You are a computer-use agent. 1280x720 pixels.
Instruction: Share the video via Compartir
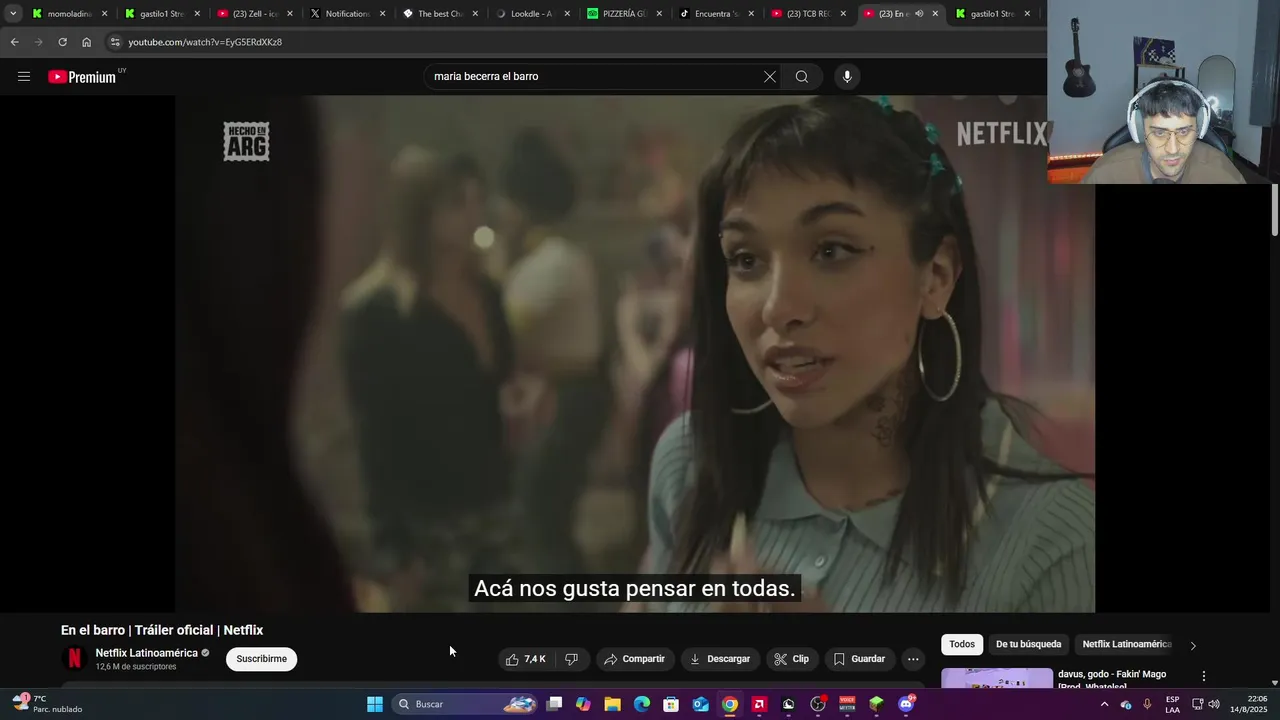(x=635, y=659)
